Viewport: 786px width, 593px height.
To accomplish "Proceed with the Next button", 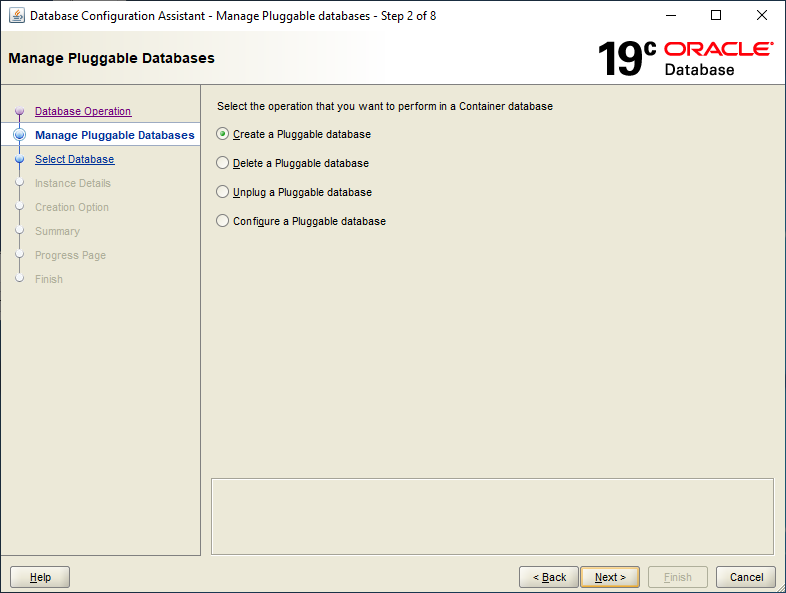I will pyautogui.click(x=610, y=577).
